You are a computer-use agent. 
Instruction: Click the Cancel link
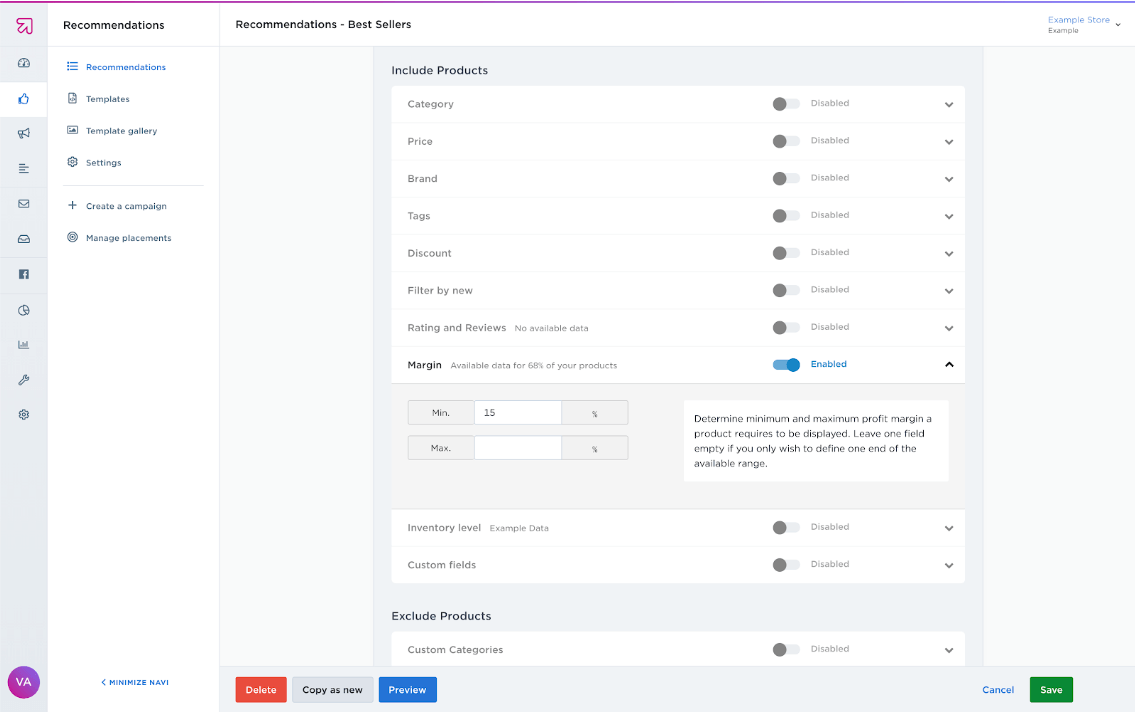(x=998, y=690)
